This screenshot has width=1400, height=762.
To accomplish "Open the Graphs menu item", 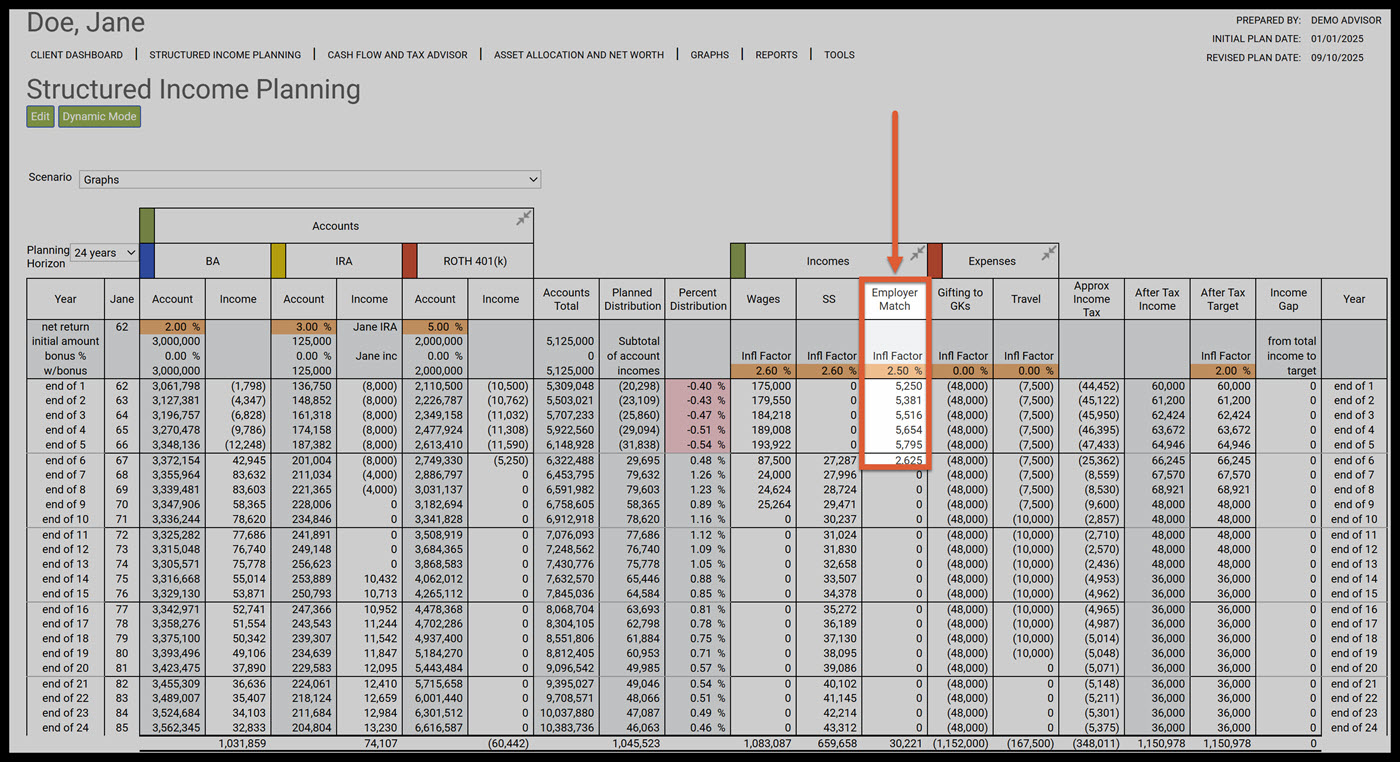I will pyautogui.click(x=709, y=55).
